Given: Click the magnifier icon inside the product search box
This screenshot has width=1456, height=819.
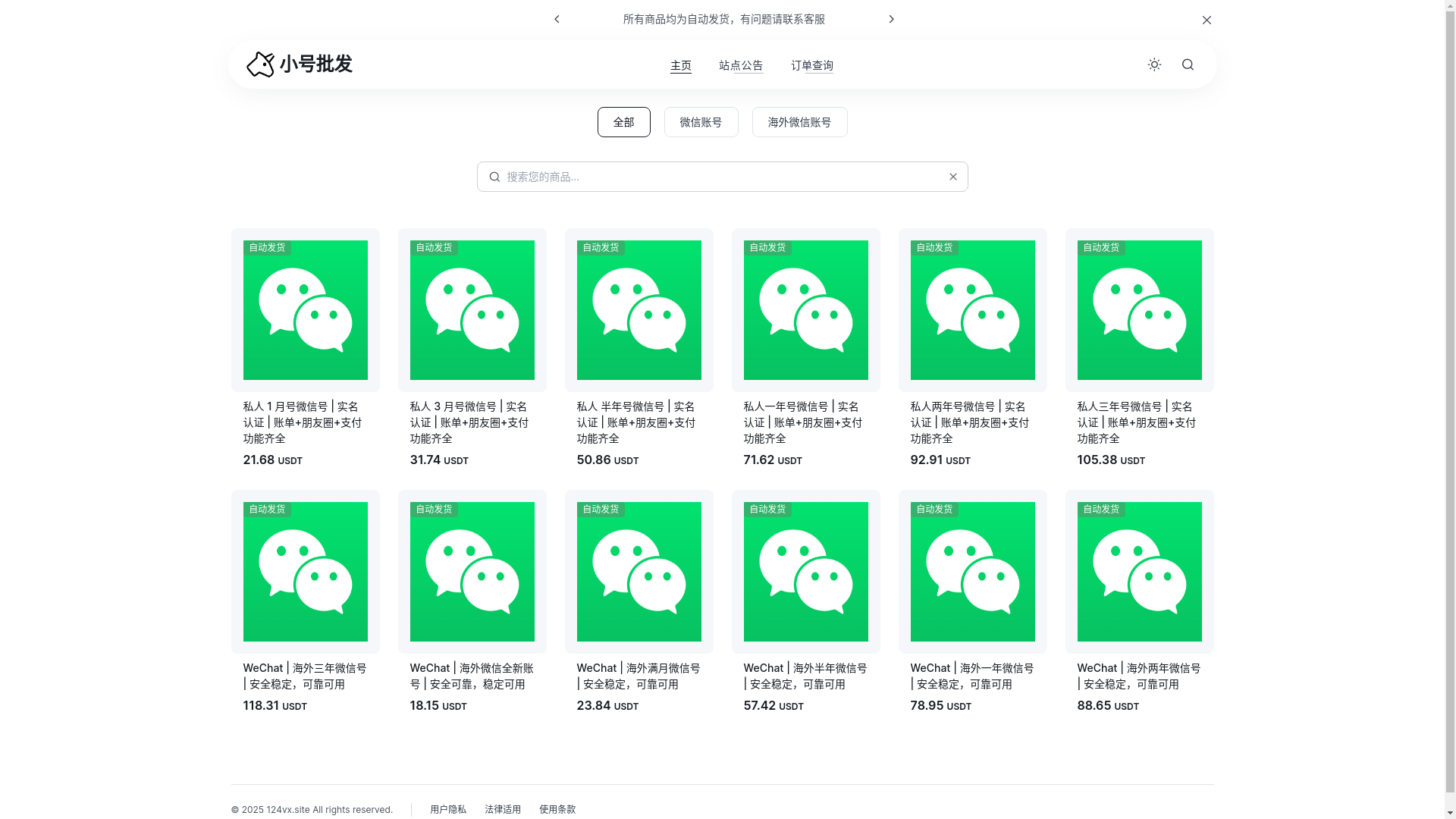Looking at the screenshot, I should click(x=494, y=177).
